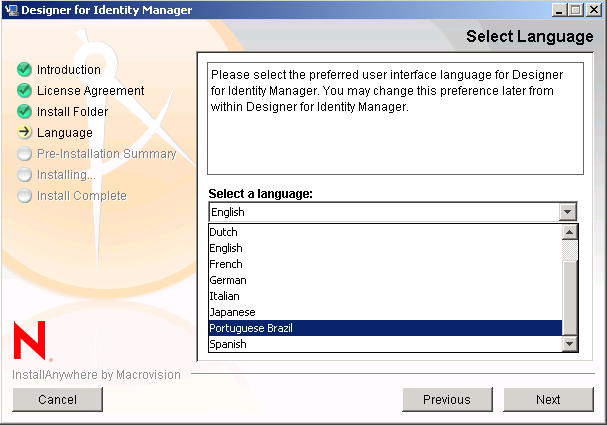This screenshot has height=425, width=607.
Task: Click the installer icon in the title bar
Action: point(12,10)
